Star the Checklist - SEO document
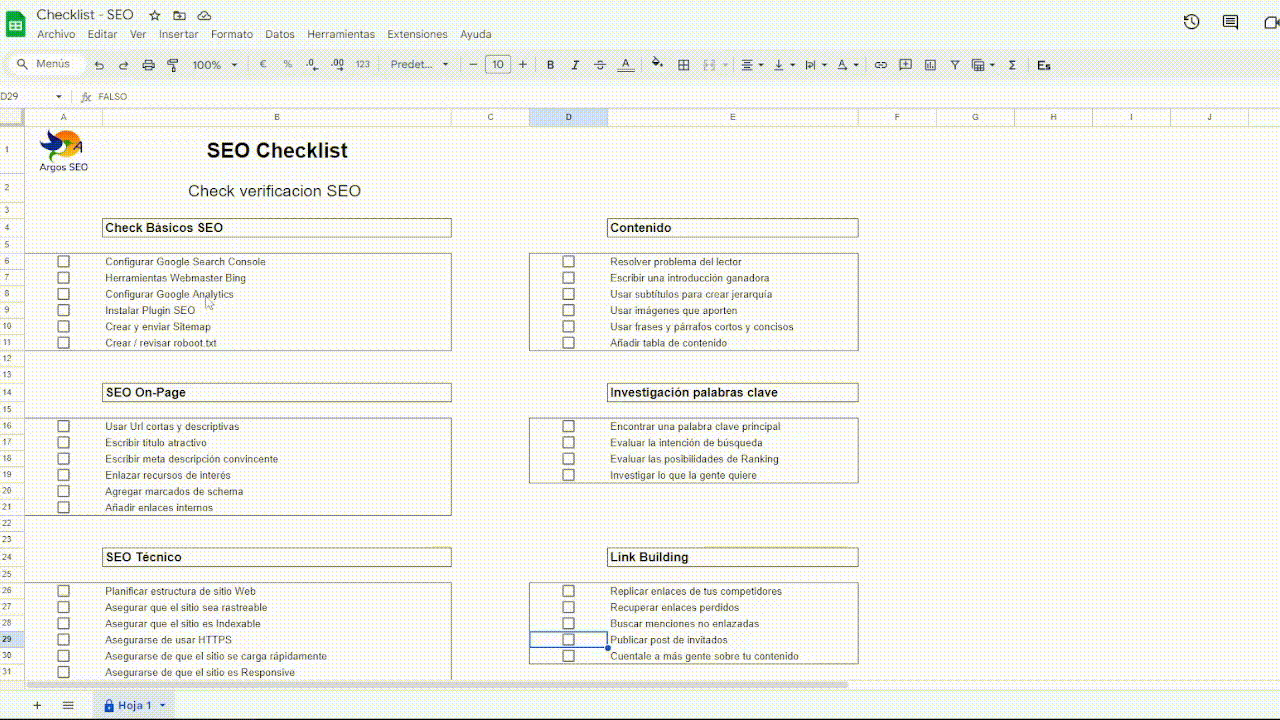The width and height of the screenshot is (1280, 720). coord(155,15)
